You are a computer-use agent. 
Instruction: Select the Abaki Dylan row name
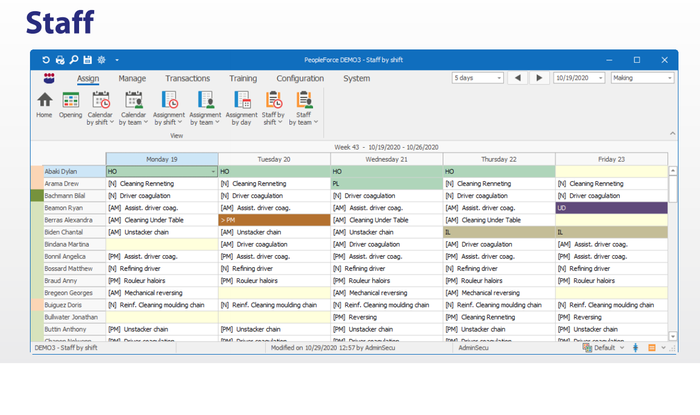click(x=74, y=171)
